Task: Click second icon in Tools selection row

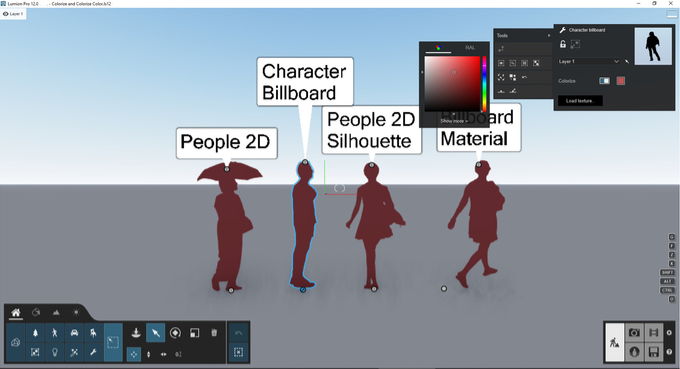Action: coord(513,63)
